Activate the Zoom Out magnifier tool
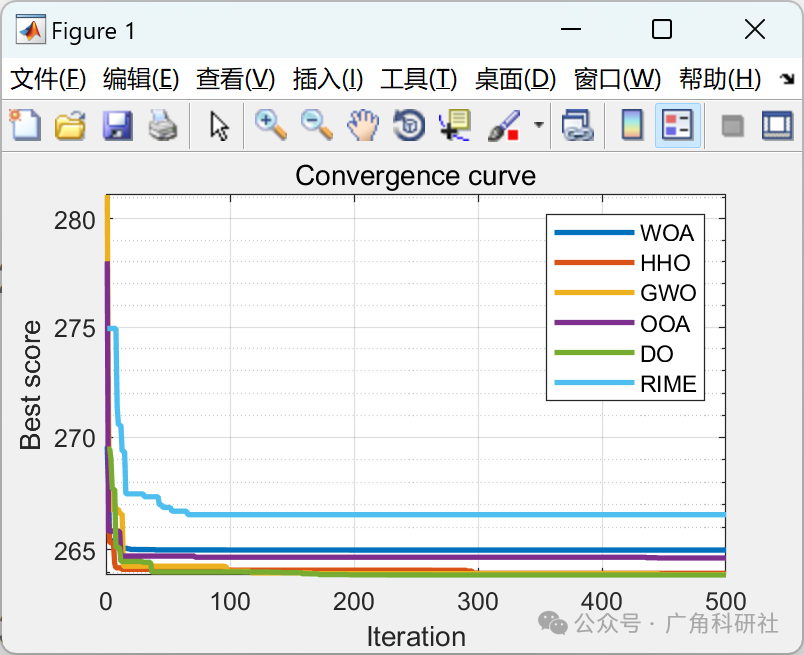This screenshot has height=655, width=804. point(317,125)
